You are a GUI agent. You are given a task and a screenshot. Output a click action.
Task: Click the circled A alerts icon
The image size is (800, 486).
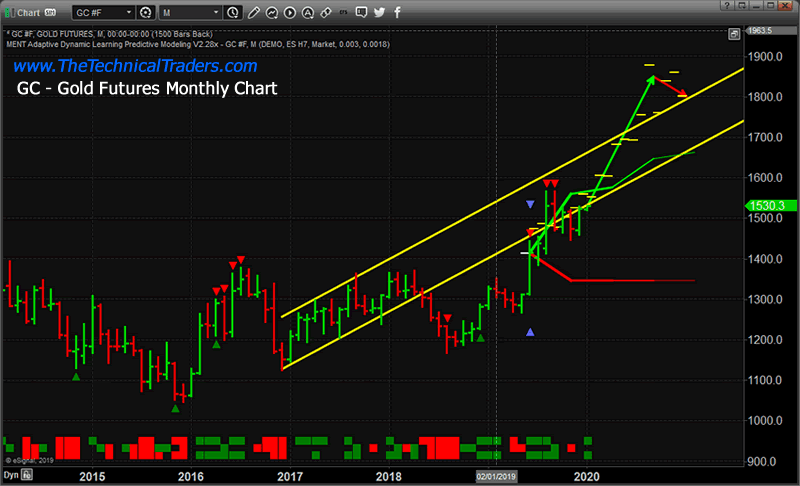tap(308, 12)
